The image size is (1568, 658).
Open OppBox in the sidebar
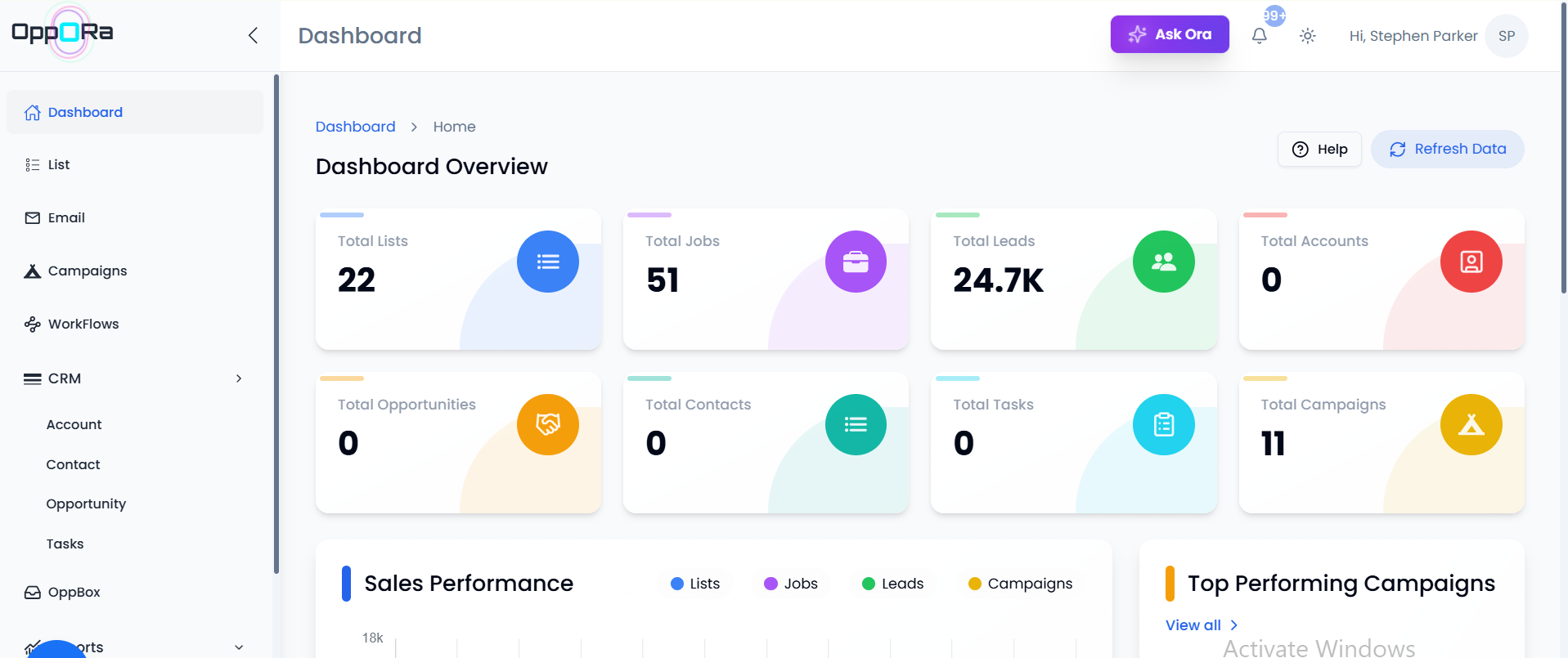(135, 592)
